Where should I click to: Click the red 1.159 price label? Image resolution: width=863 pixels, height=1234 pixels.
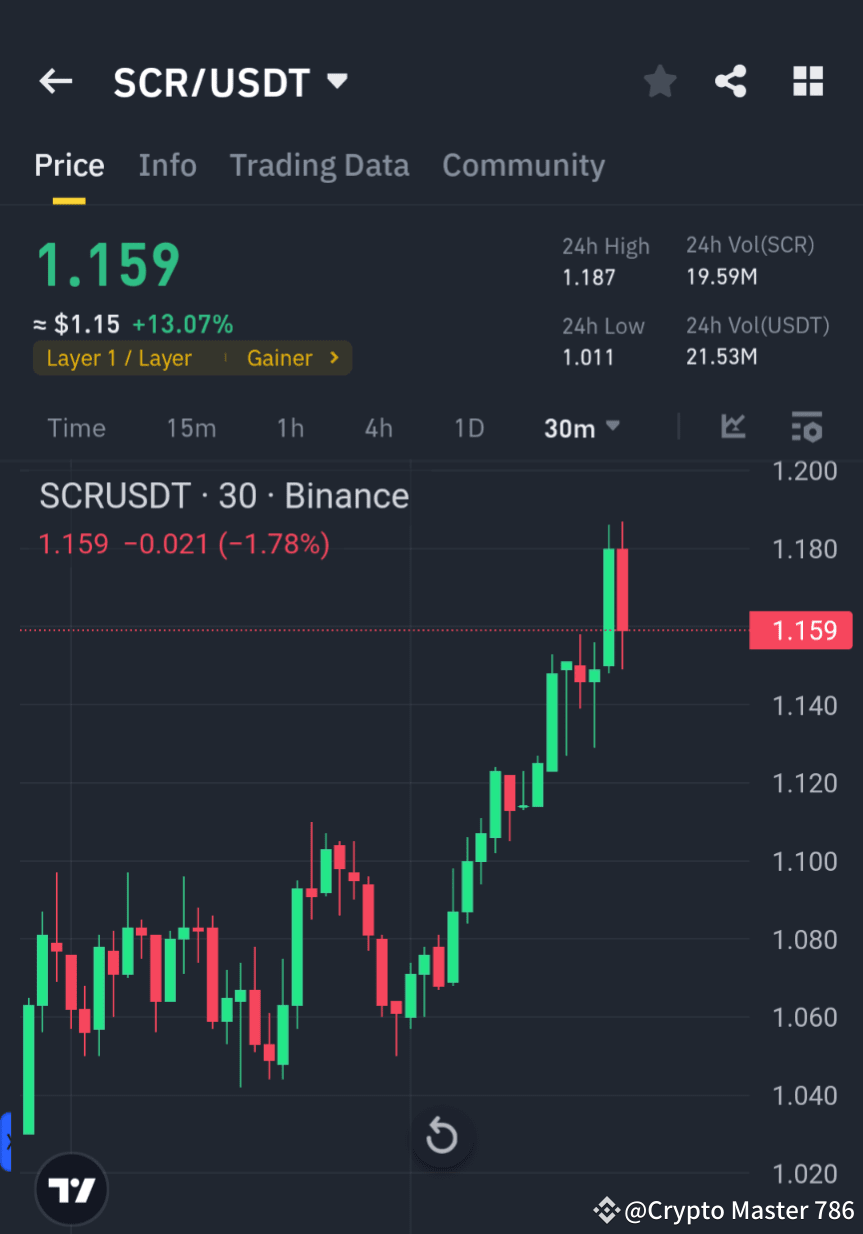point(800,630)
